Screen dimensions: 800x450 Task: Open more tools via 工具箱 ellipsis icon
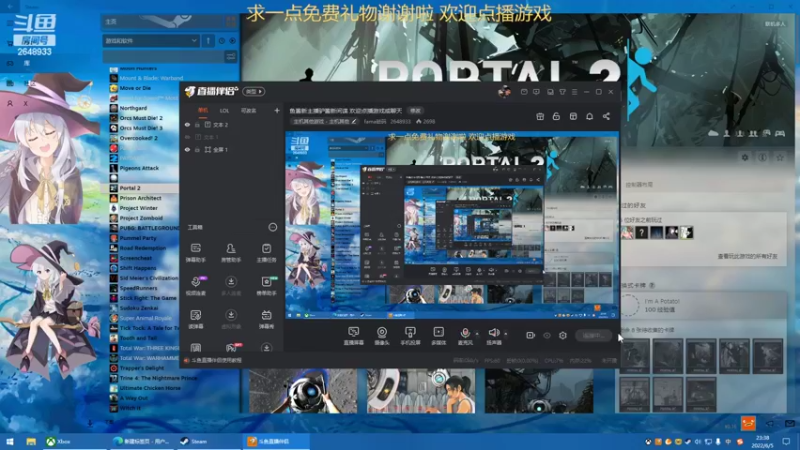point(273,227)
